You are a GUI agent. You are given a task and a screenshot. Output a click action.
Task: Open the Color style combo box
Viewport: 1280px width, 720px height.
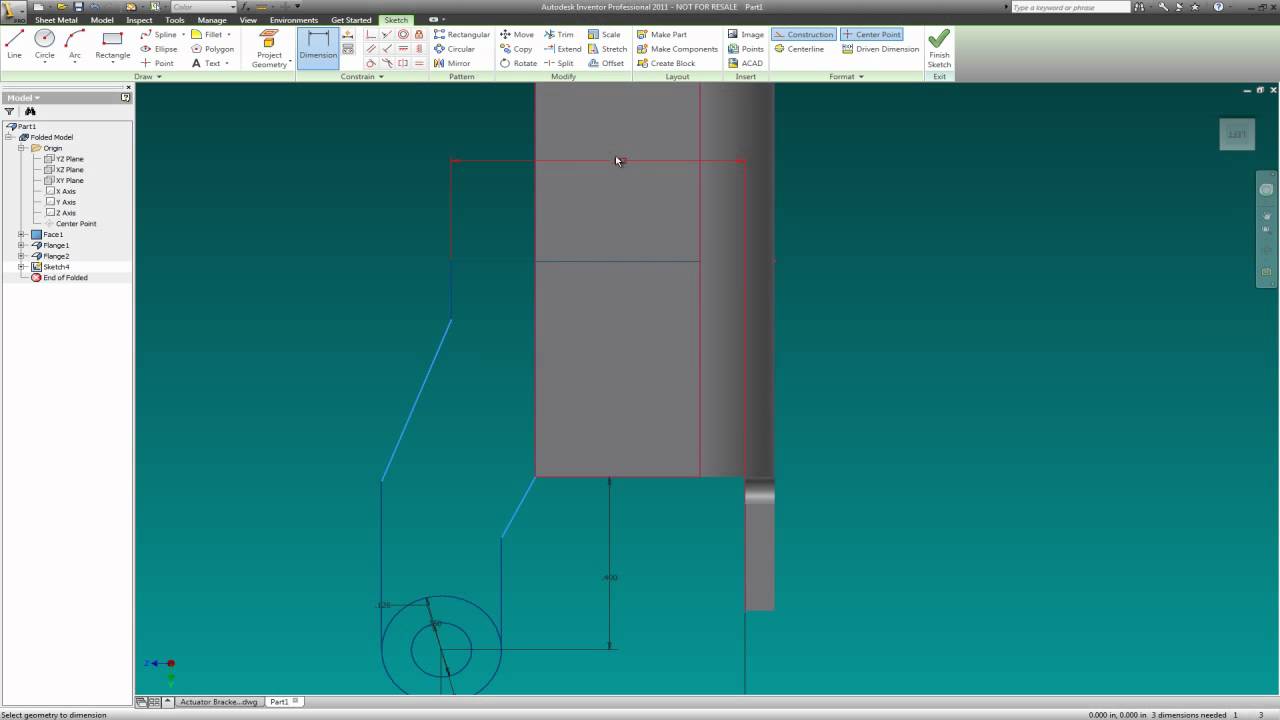[x=203, y=7]
